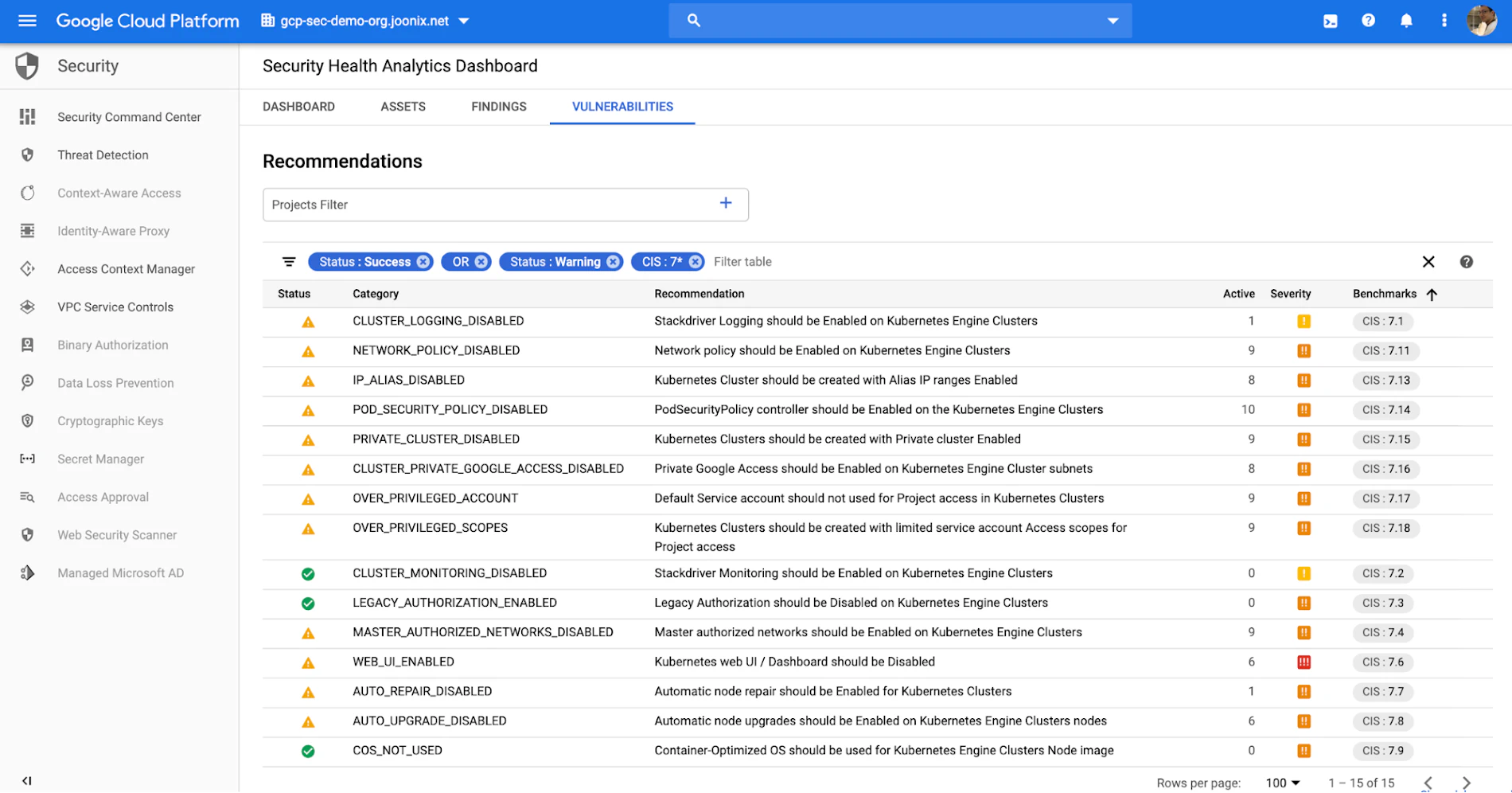This screenshot has height=793, width=1512.
Task: Sort by Category column header
Action: pyautogui.click(x=376, y=294)
